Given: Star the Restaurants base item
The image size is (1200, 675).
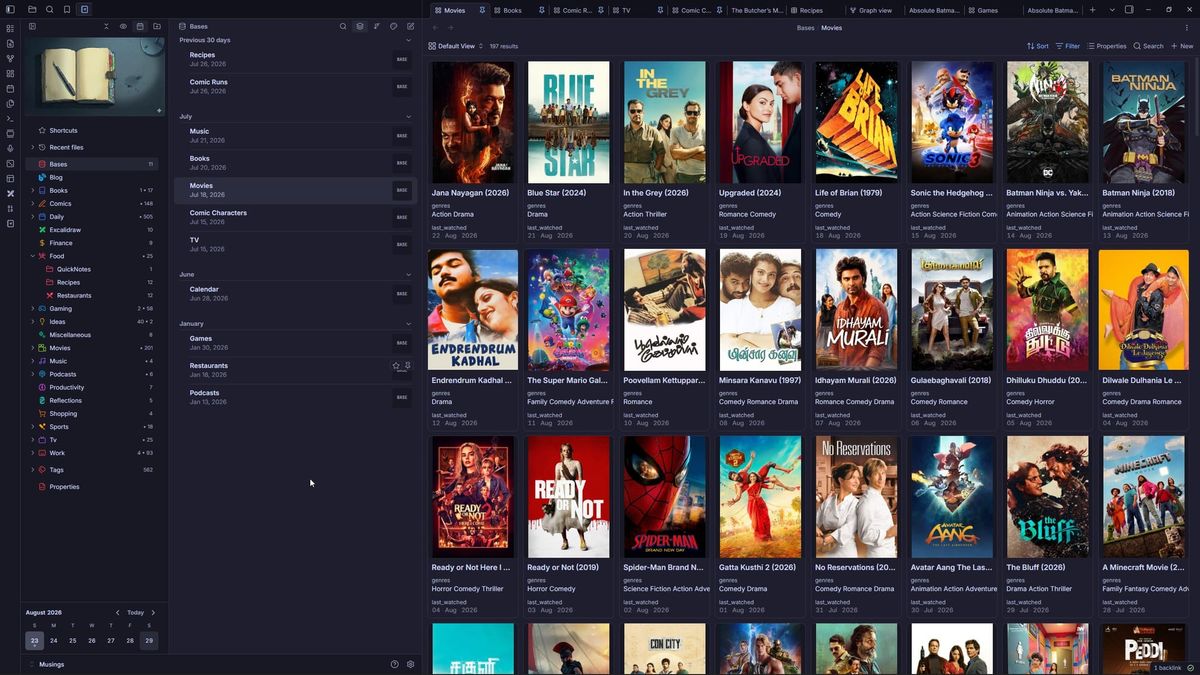Looking at the screenshot, I should [396, 366].
